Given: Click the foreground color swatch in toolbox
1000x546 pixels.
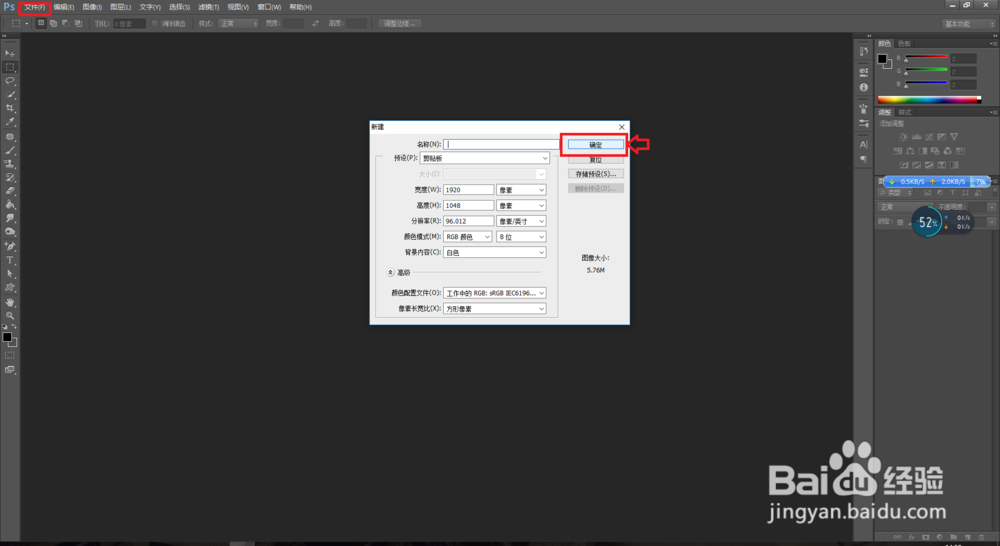Looking at the screenshot, I should (7, 337).
